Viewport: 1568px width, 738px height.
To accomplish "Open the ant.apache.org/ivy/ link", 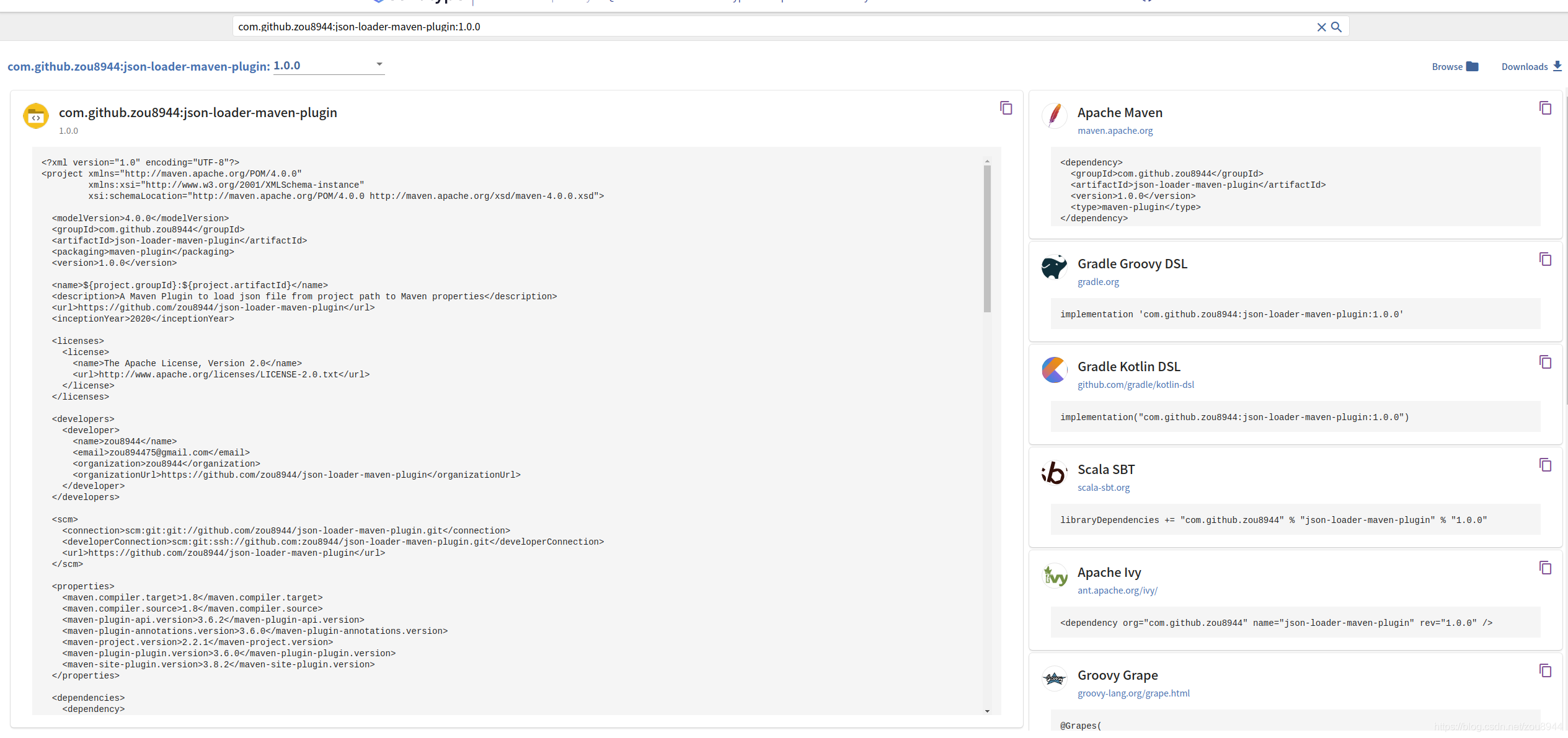I will click(x=1117, y=591).
